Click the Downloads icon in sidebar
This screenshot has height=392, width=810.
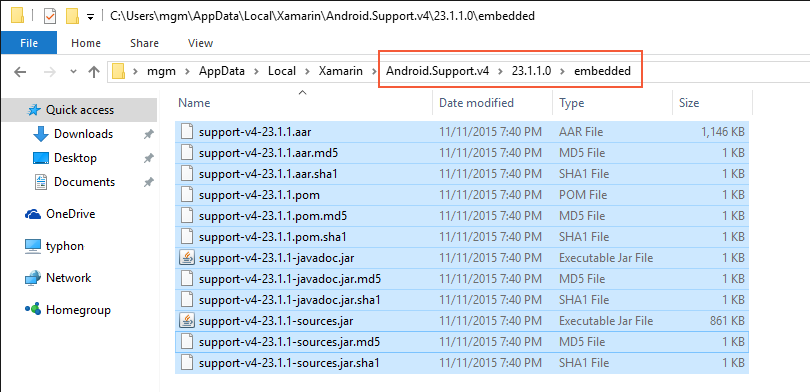[41, 134]
